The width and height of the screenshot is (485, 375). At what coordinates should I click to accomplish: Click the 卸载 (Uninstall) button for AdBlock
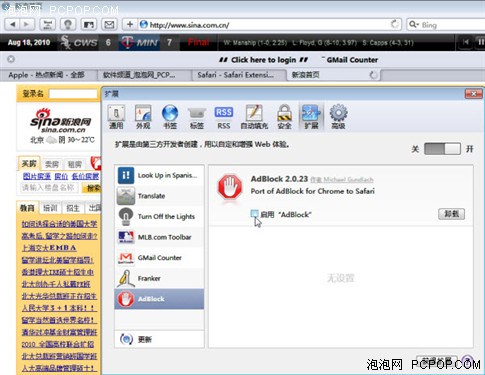coord(451,214)
